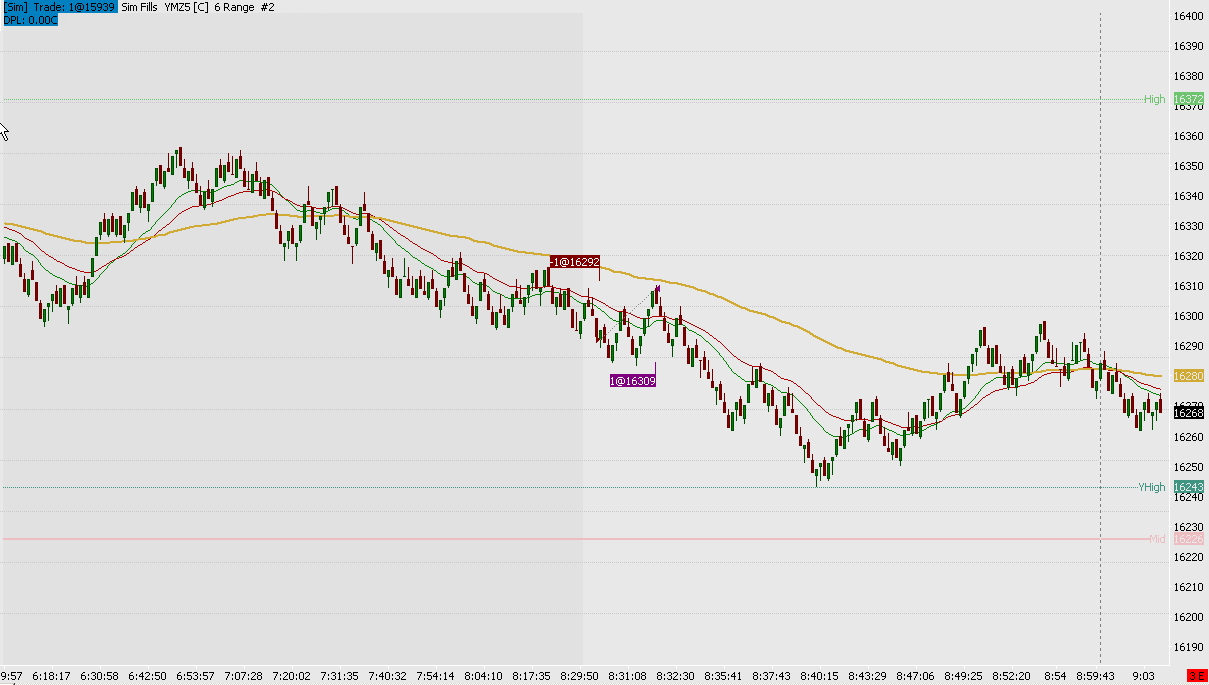Click the purple fill arrow on the chart
1209x685 pixels.
[658, 290]
